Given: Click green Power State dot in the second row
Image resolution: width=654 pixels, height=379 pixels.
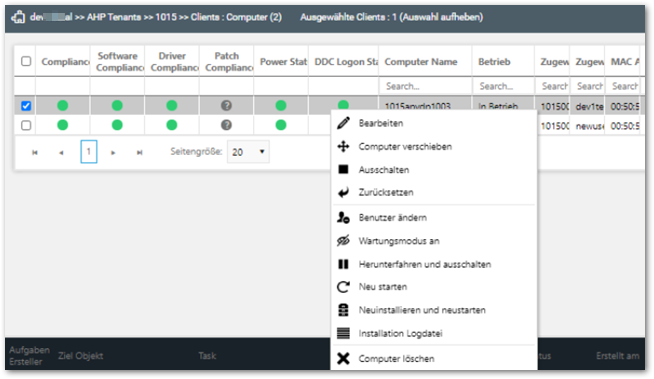Looking at the screenshot, I should (x=281, y=125).
